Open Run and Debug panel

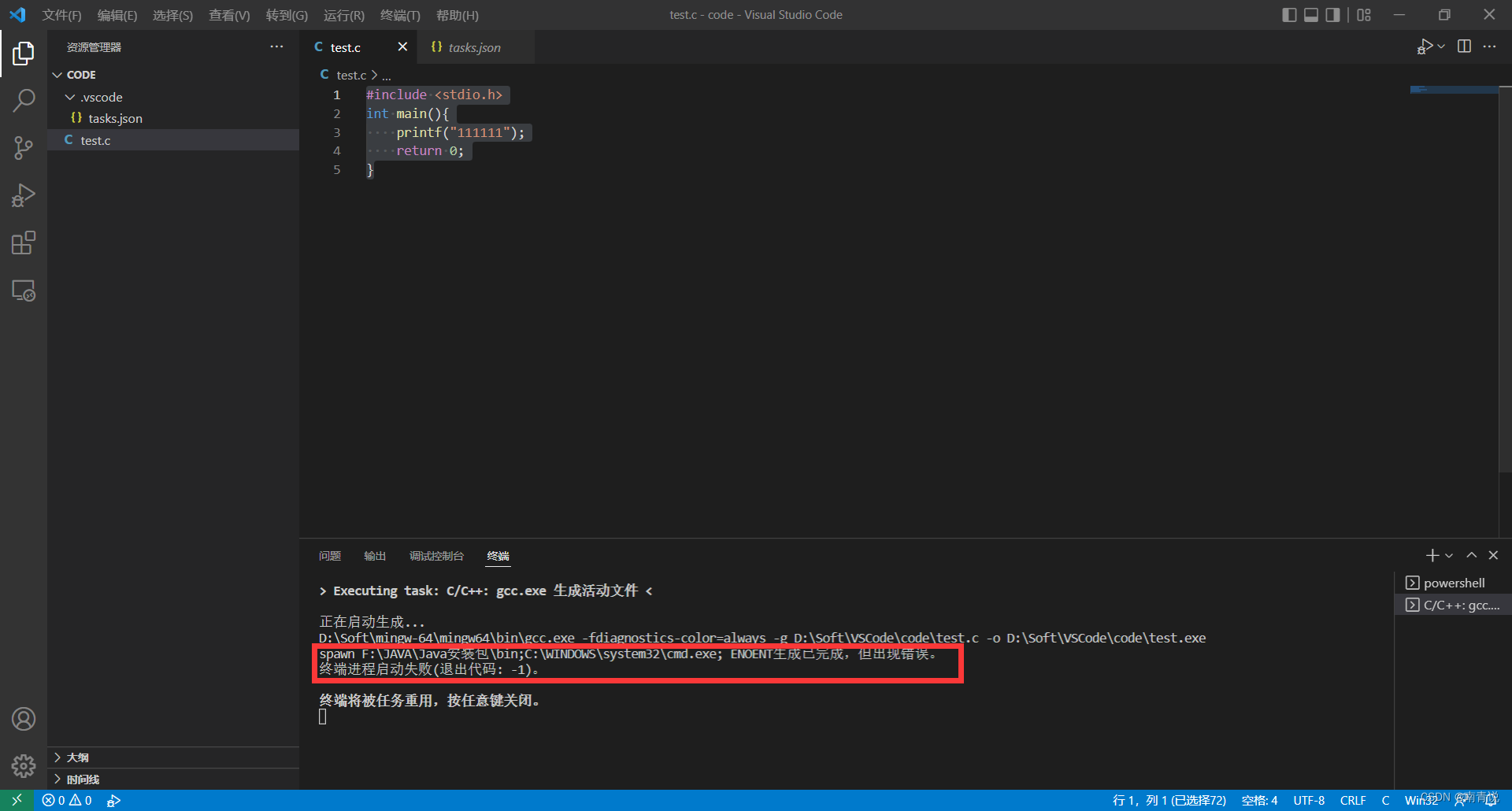(x=24, y=195)
